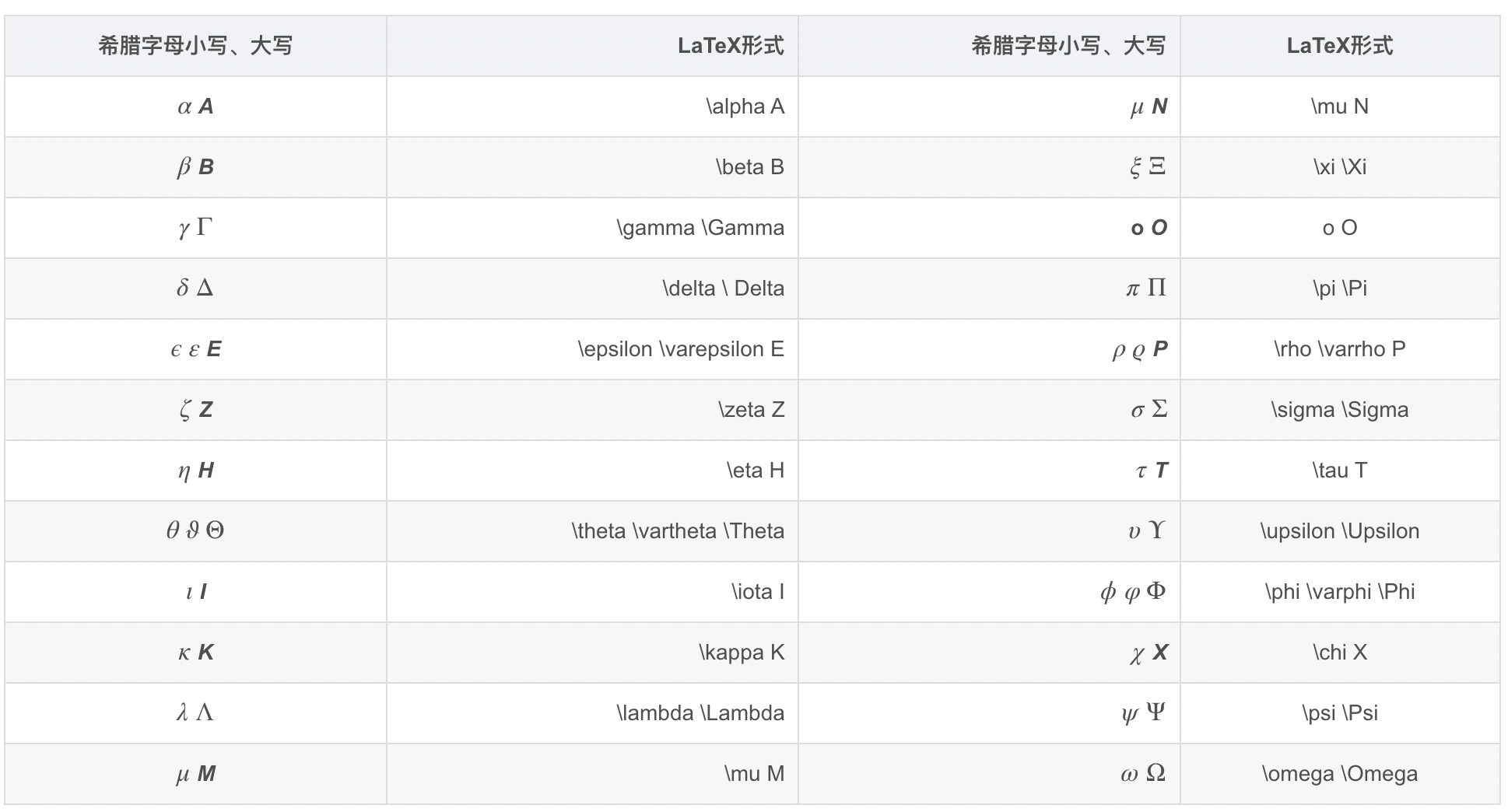
Task: Select the rendered psi Psi symbols
Action: click(x=1143, y=713)
